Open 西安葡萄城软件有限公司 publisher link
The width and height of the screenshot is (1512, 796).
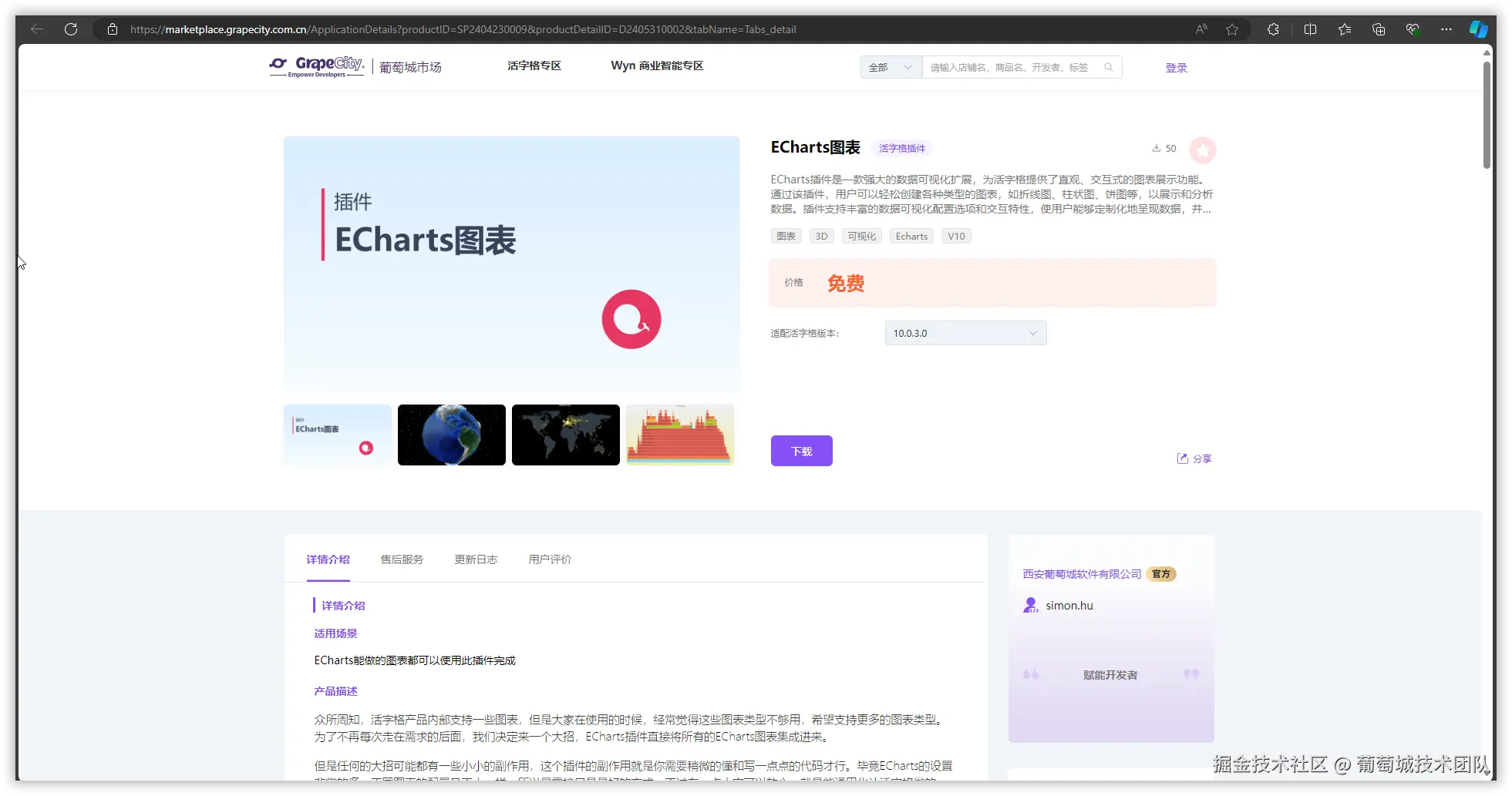[1082, 574]
